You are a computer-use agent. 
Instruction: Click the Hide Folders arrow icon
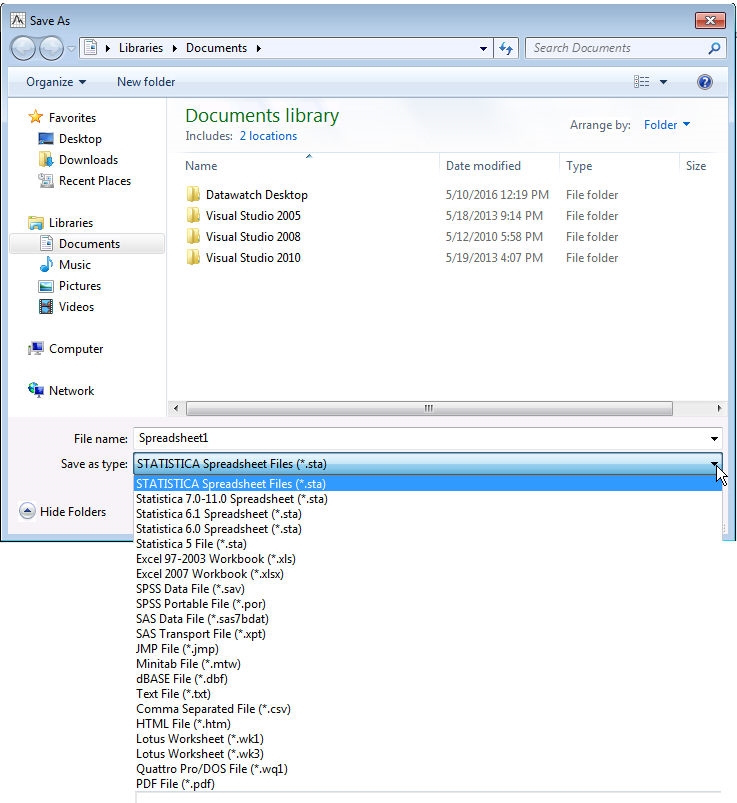[27, 511]
